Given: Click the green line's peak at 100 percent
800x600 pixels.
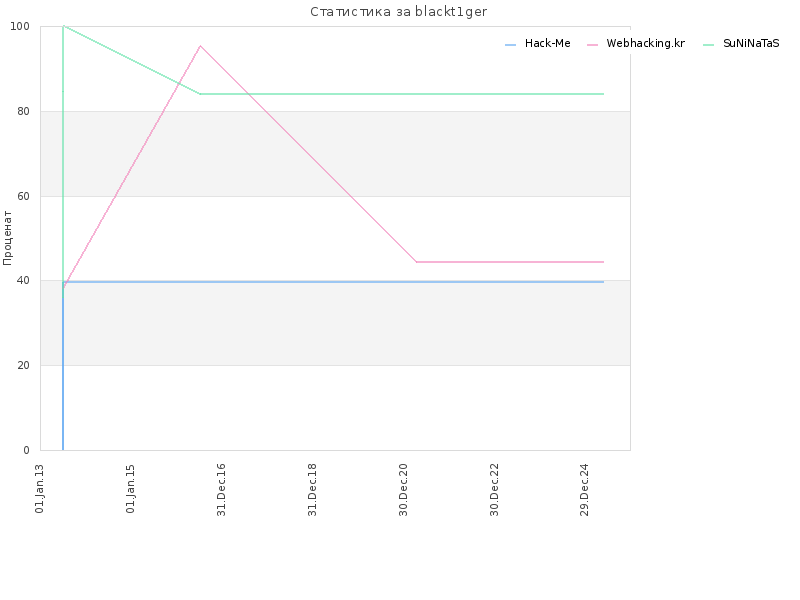Looking at the screenshot, I should point(63,26).
